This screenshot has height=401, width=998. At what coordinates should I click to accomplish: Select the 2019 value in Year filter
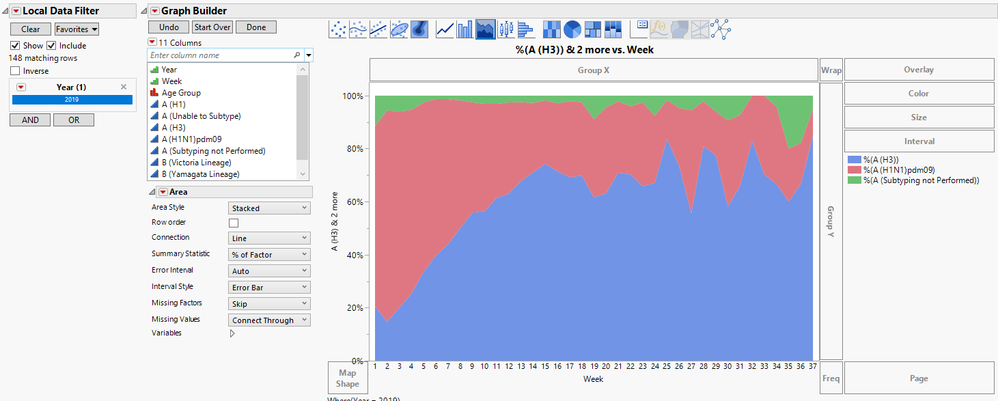[72, 100]
